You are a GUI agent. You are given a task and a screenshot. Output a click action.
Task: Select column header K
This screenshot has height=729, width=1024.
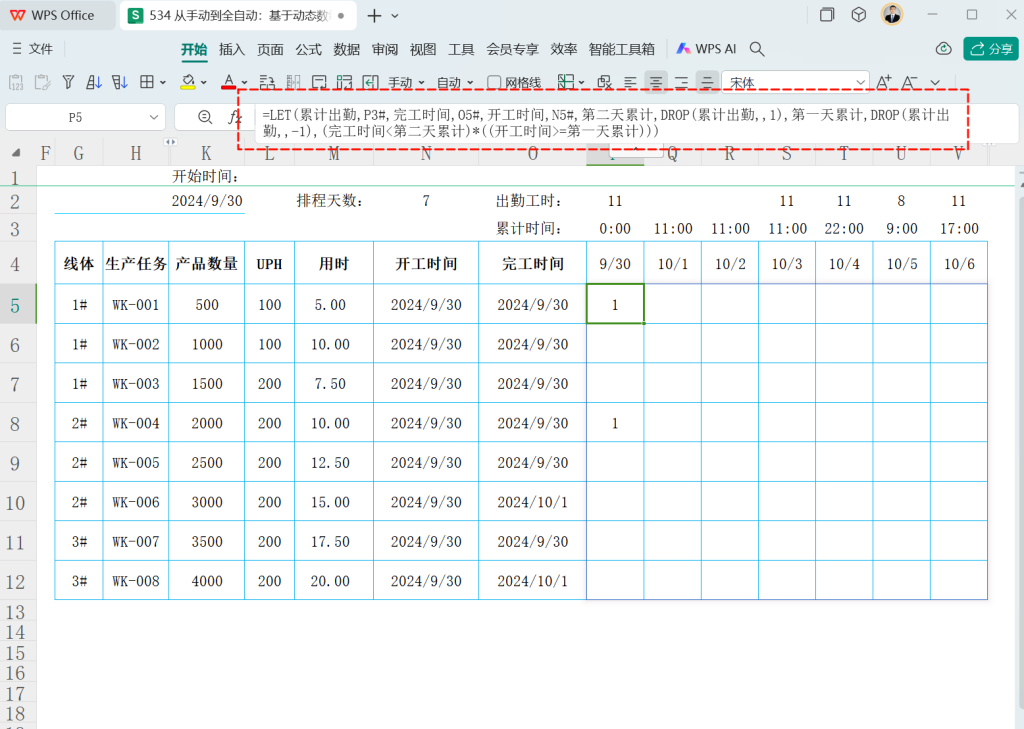coord(206,154)
